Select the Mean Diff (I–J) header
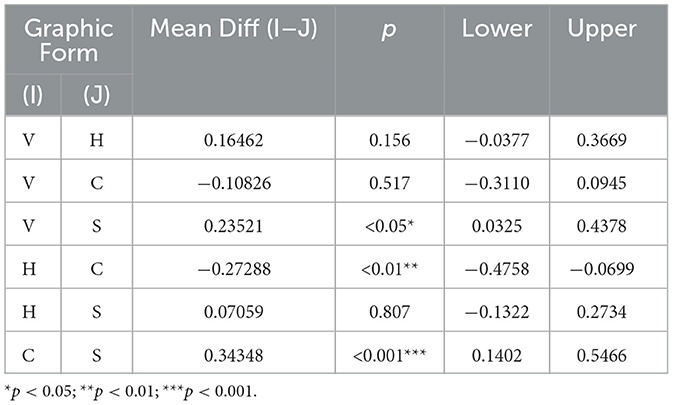 pos(234,28)
